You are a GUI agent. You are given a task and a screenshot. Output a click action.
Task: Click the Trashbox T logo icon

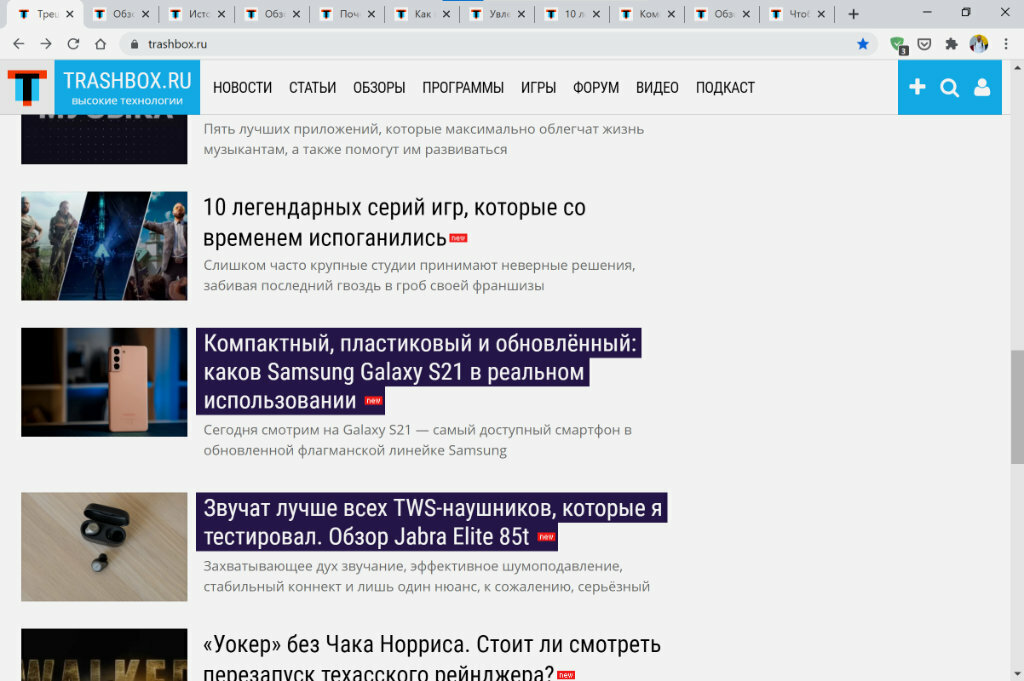[x=27, y=87]
